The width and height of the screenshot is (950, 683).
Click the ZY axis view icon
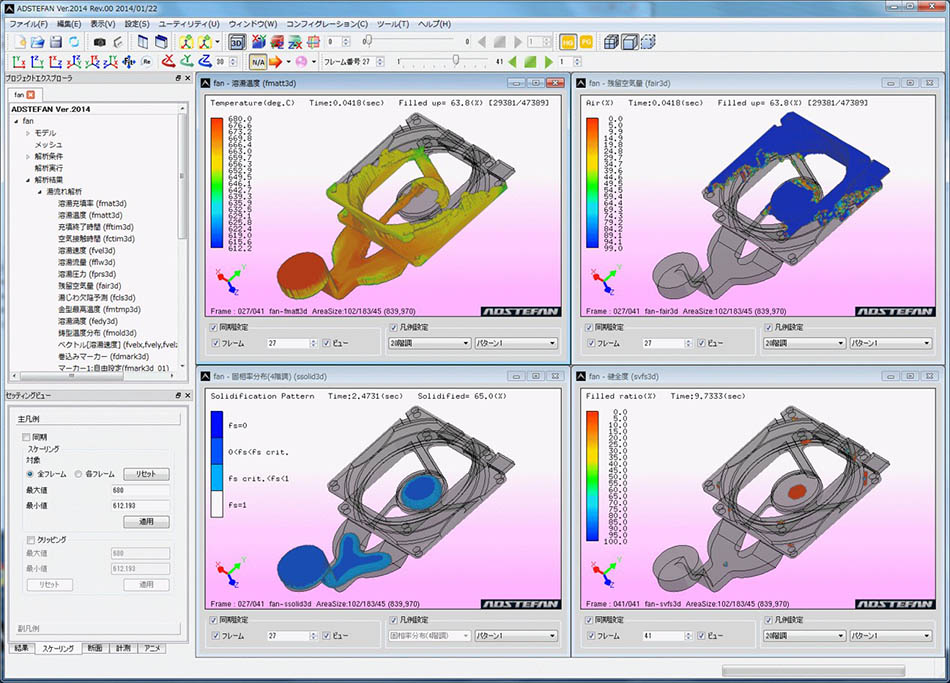[x=37, y=61]
